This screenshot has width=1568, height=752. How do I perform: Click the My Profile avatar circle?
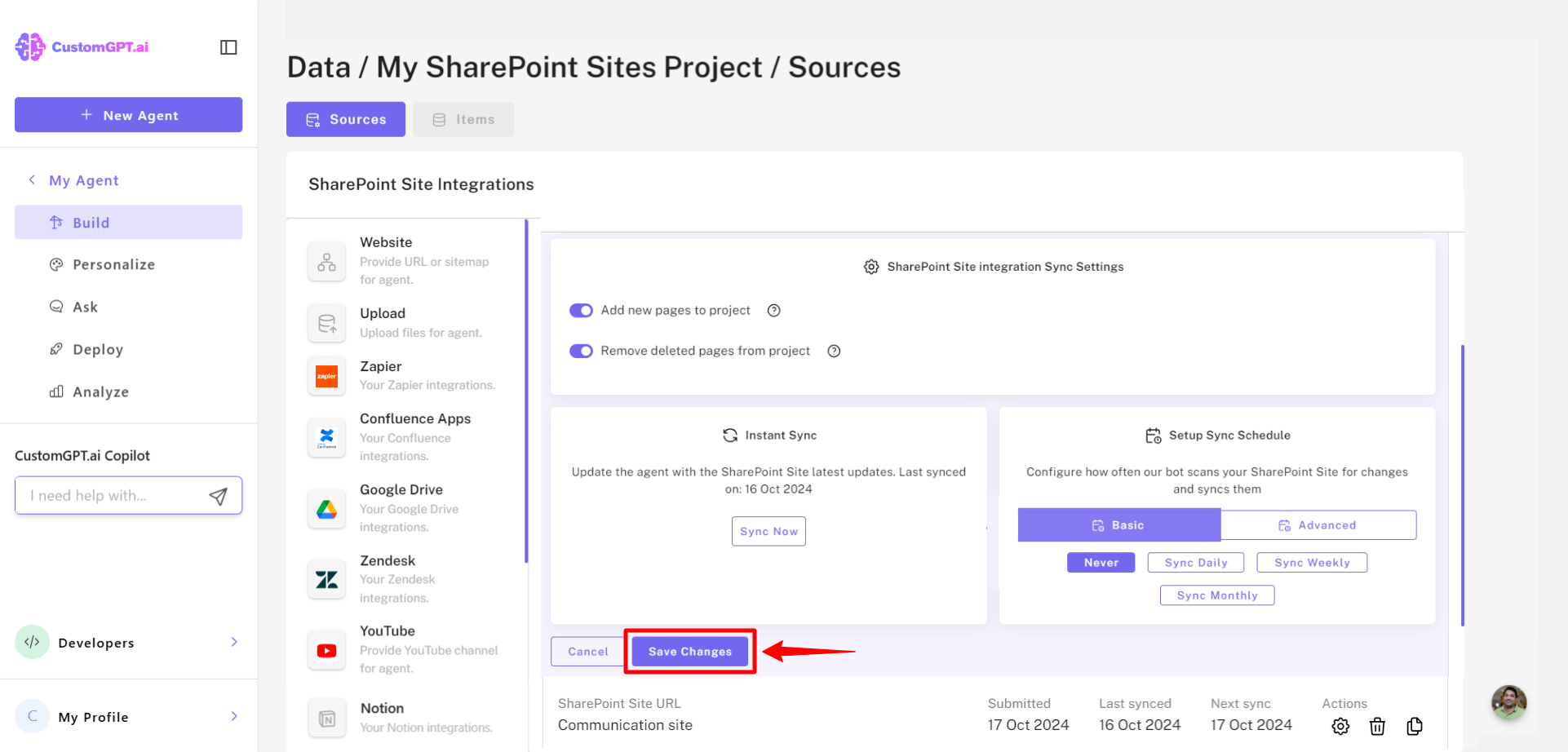(33, 716)
